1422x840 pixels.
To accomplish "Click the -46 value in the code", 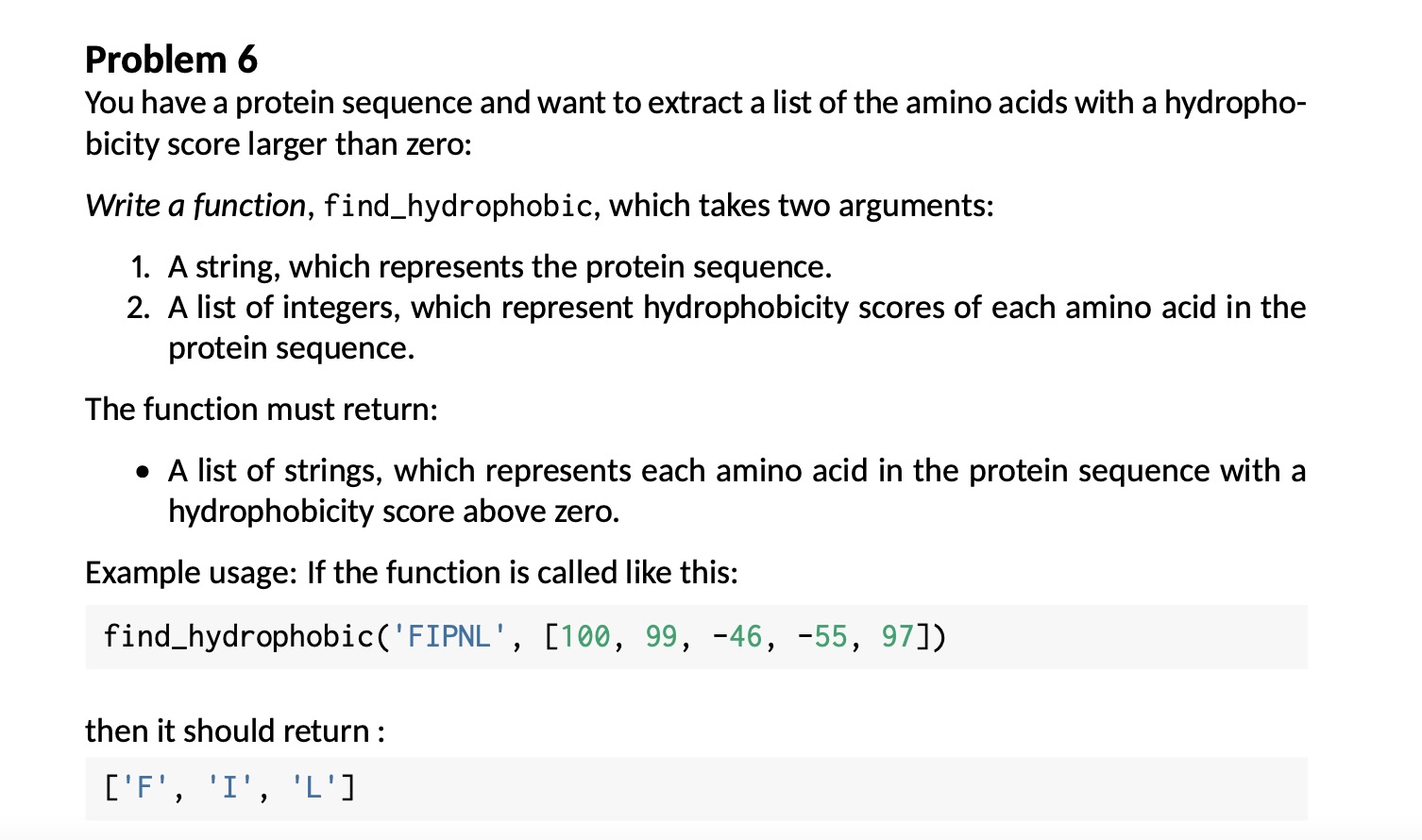I will click(x=737, y=636).
